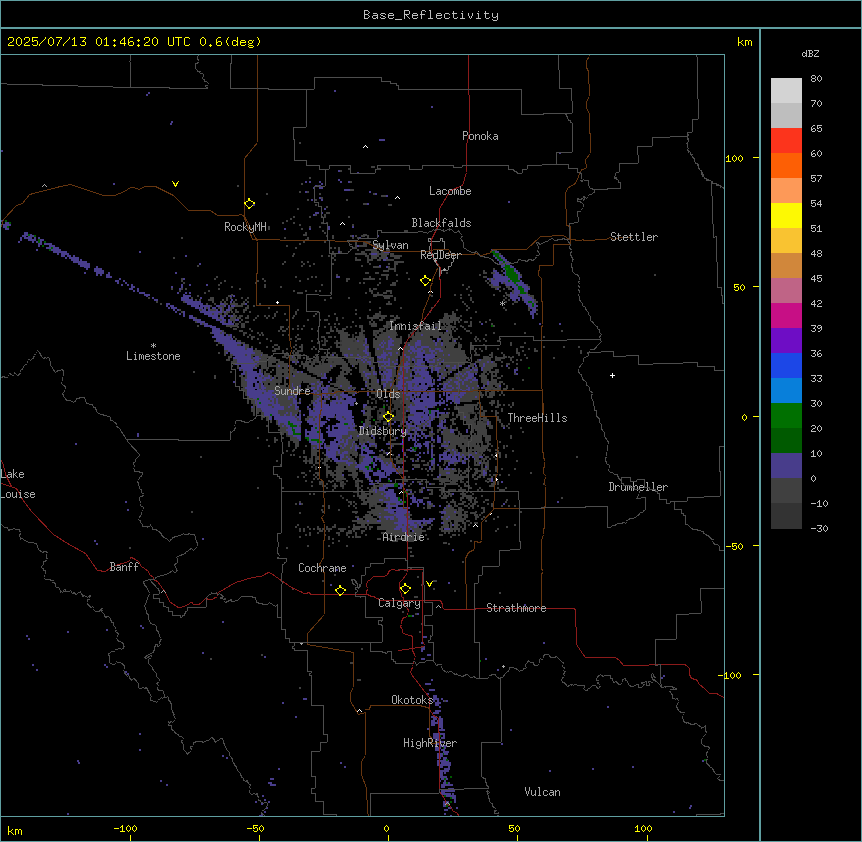Click the Cochrane label

[322, 568]
